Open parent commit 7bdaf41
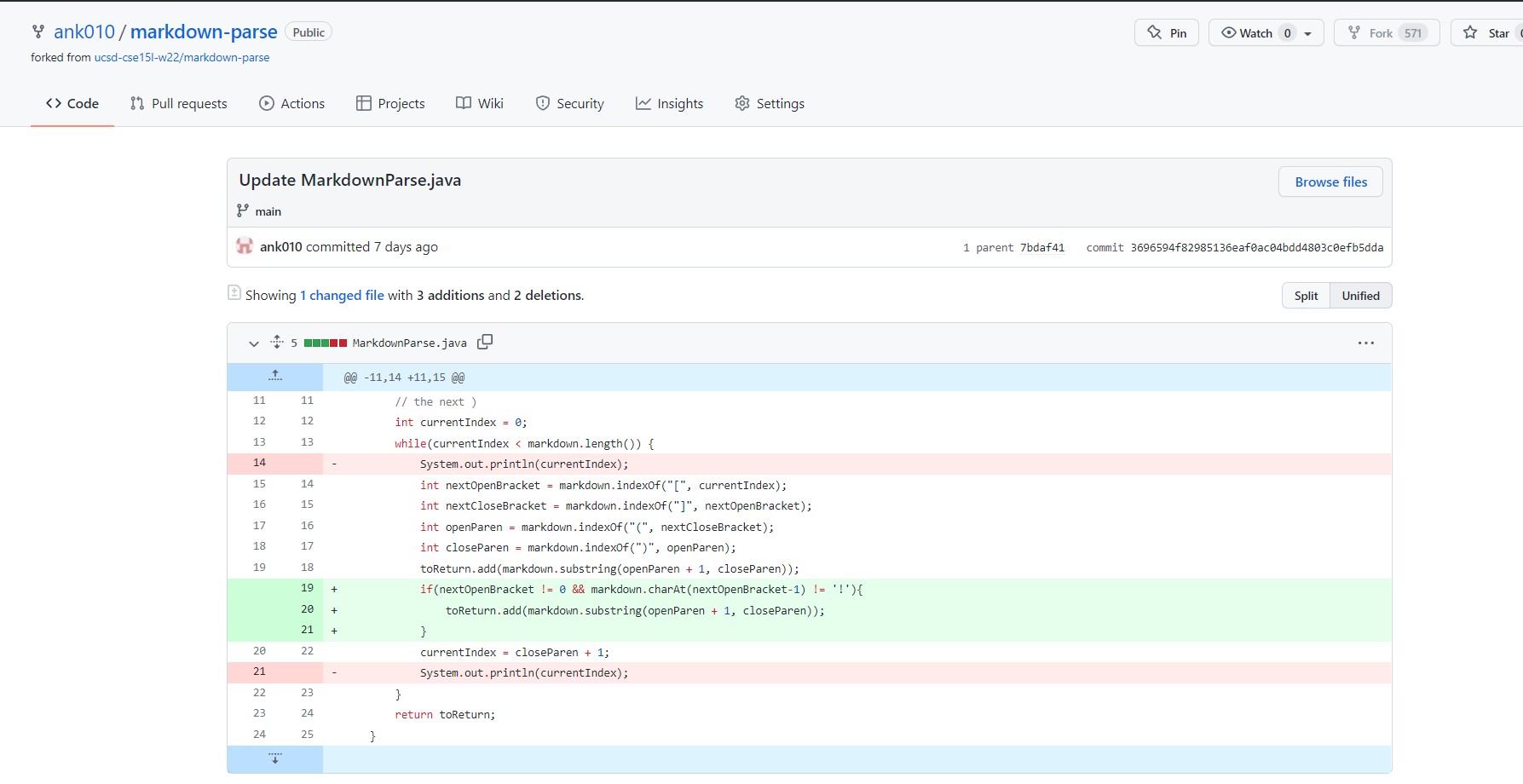 tap(1041, 247)
